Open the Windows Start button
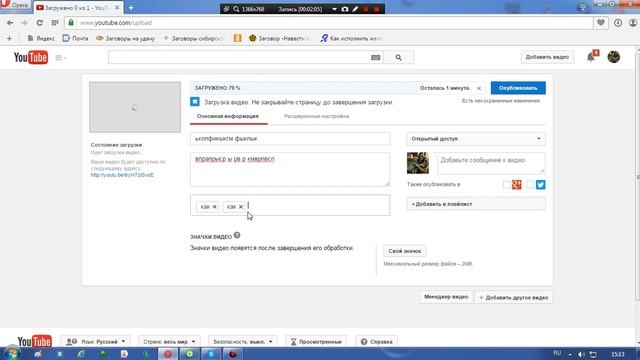The height and width of the screenshot is (360, 640). coord(11,353)
